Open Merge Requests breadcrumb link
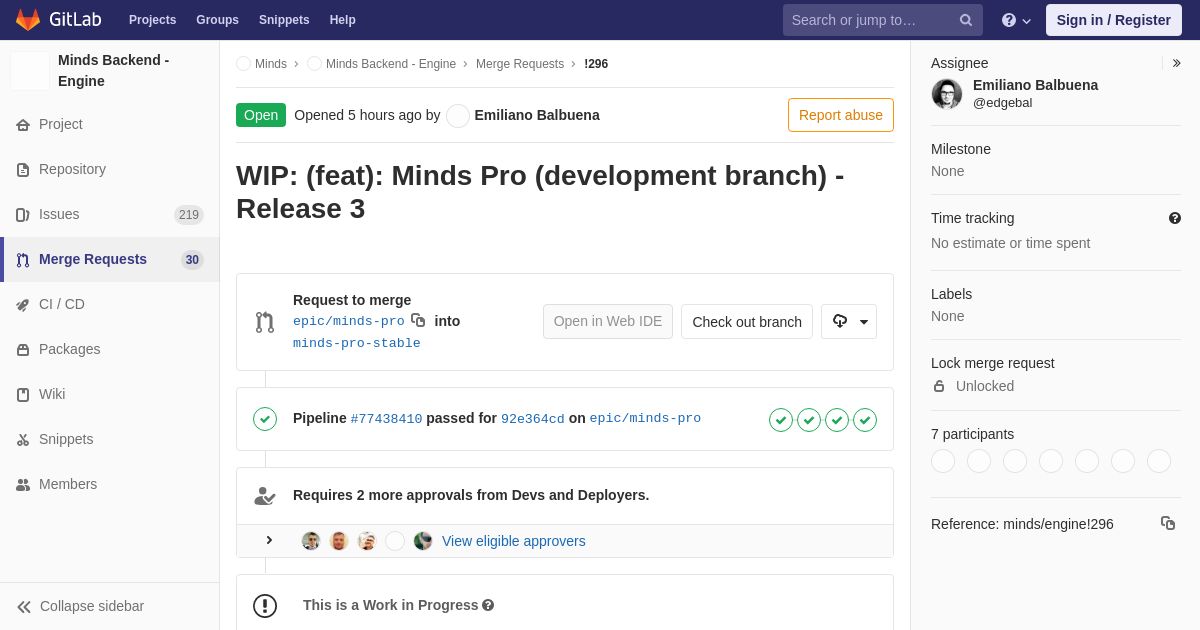Viewport: 1200px width, 630px height. tap(520, 64)
